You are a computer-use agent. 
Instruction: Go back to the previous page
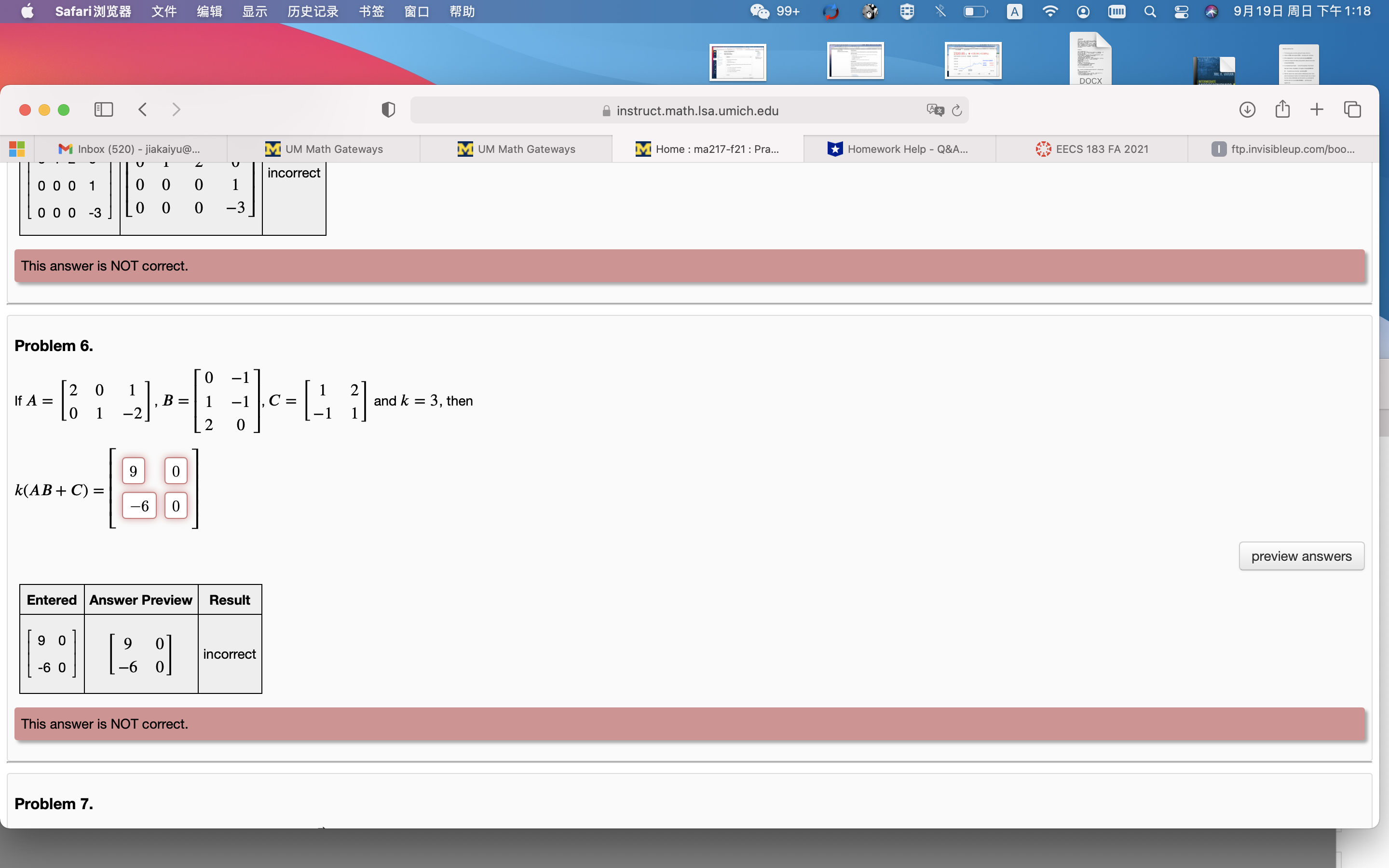click(x=143, y=109)
